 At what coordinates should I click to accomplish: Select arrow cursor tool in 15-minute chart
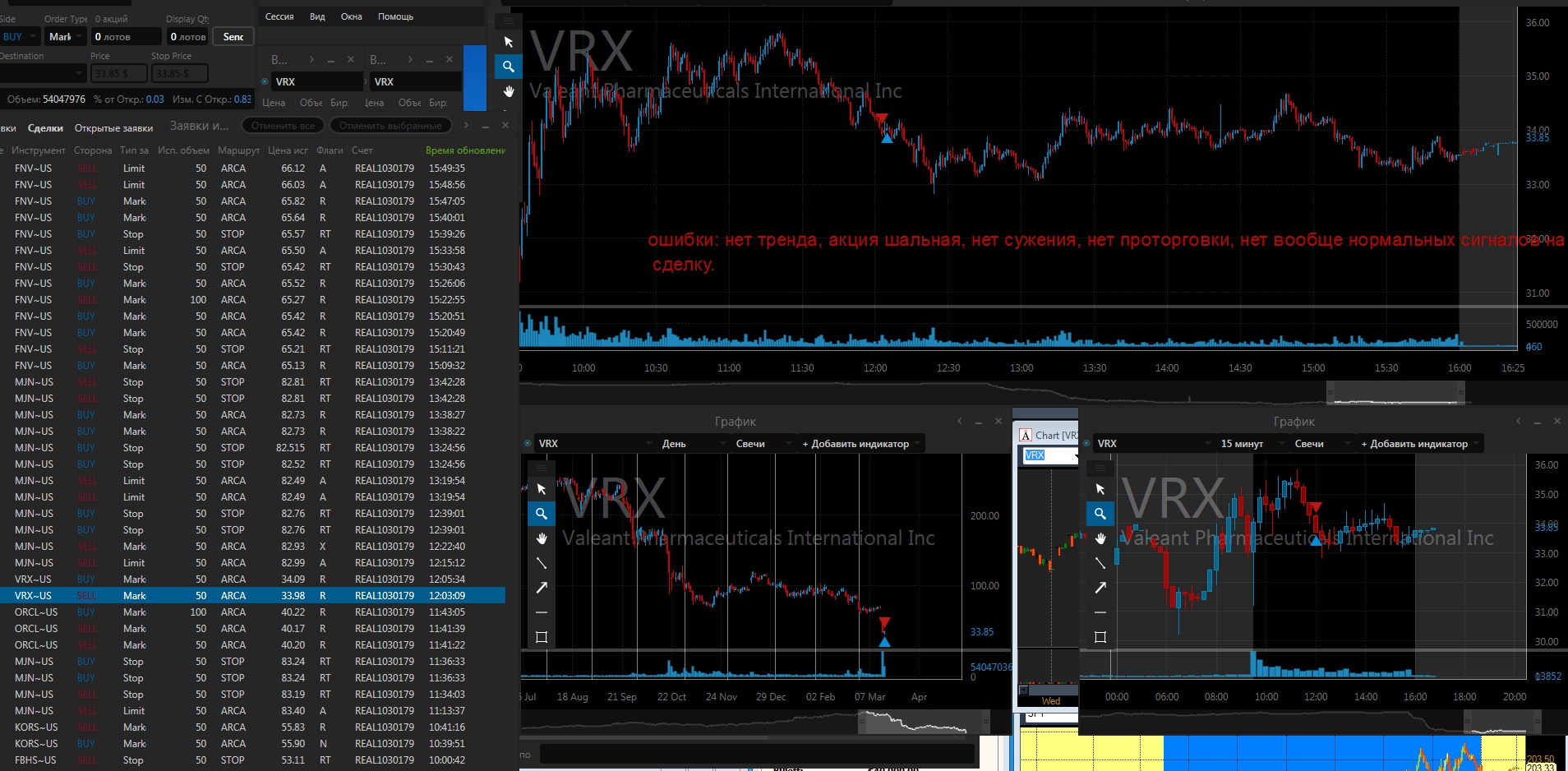click(x=1100, y=489)
